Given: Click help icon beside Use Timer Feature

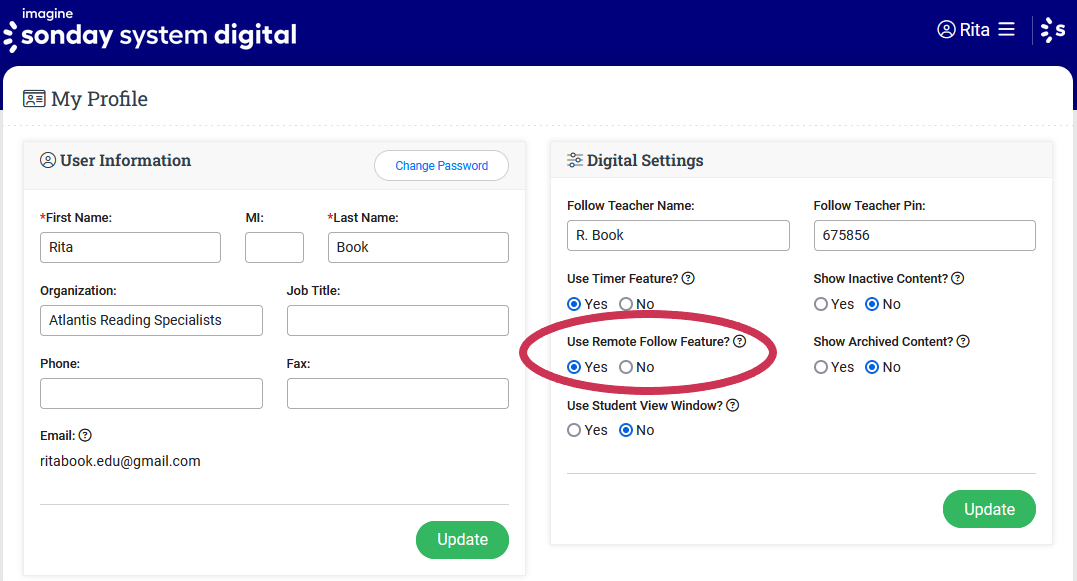Looking at the screenshot, I should [x=688, y=279].
